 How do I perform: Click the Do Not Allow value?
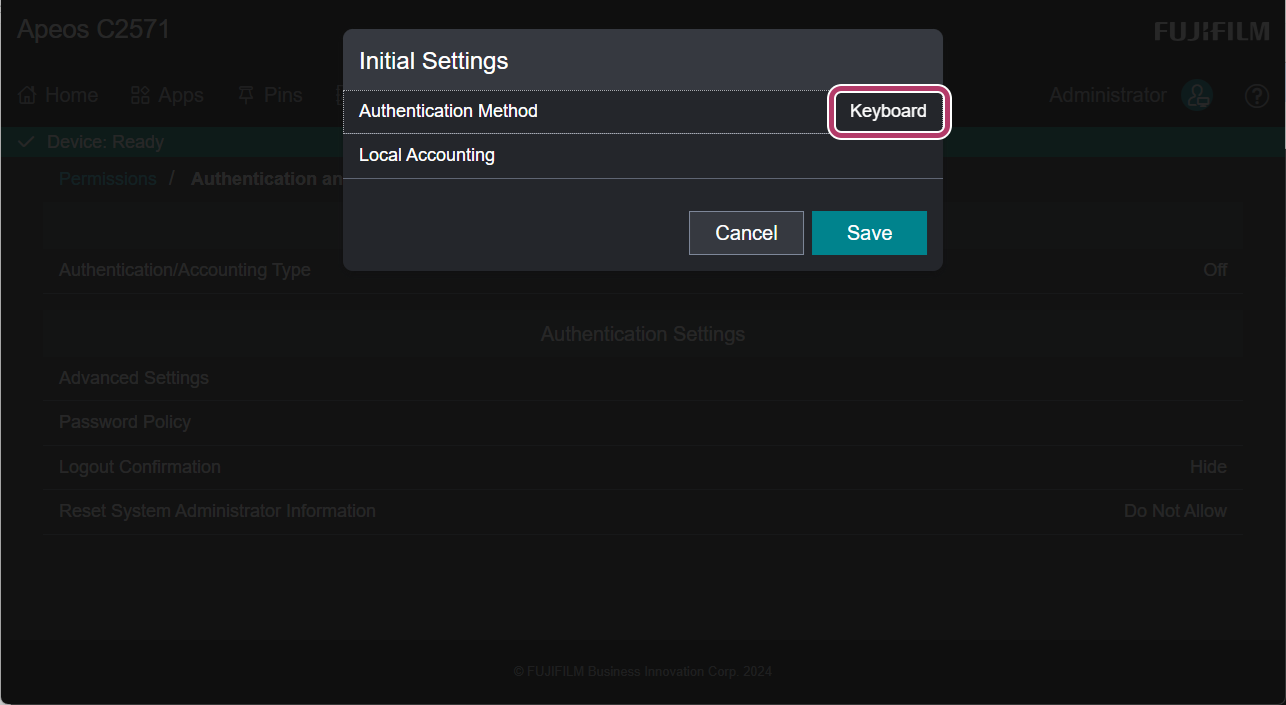[1175, 511]
